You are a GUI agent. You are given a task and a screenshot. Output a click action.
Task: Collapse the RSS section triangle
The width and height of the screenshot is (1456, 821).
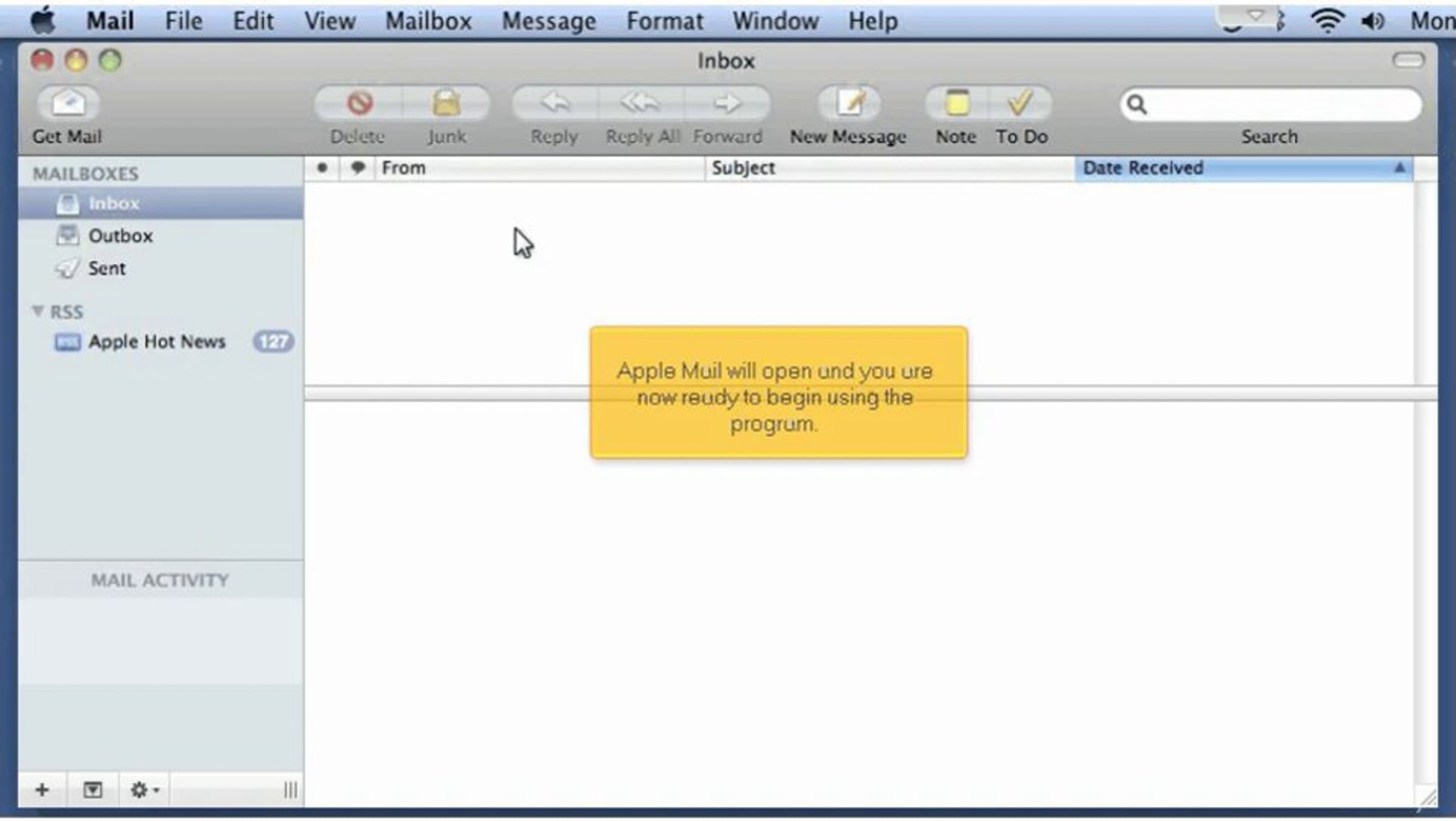pyautogui.click(x=38, y=311)
